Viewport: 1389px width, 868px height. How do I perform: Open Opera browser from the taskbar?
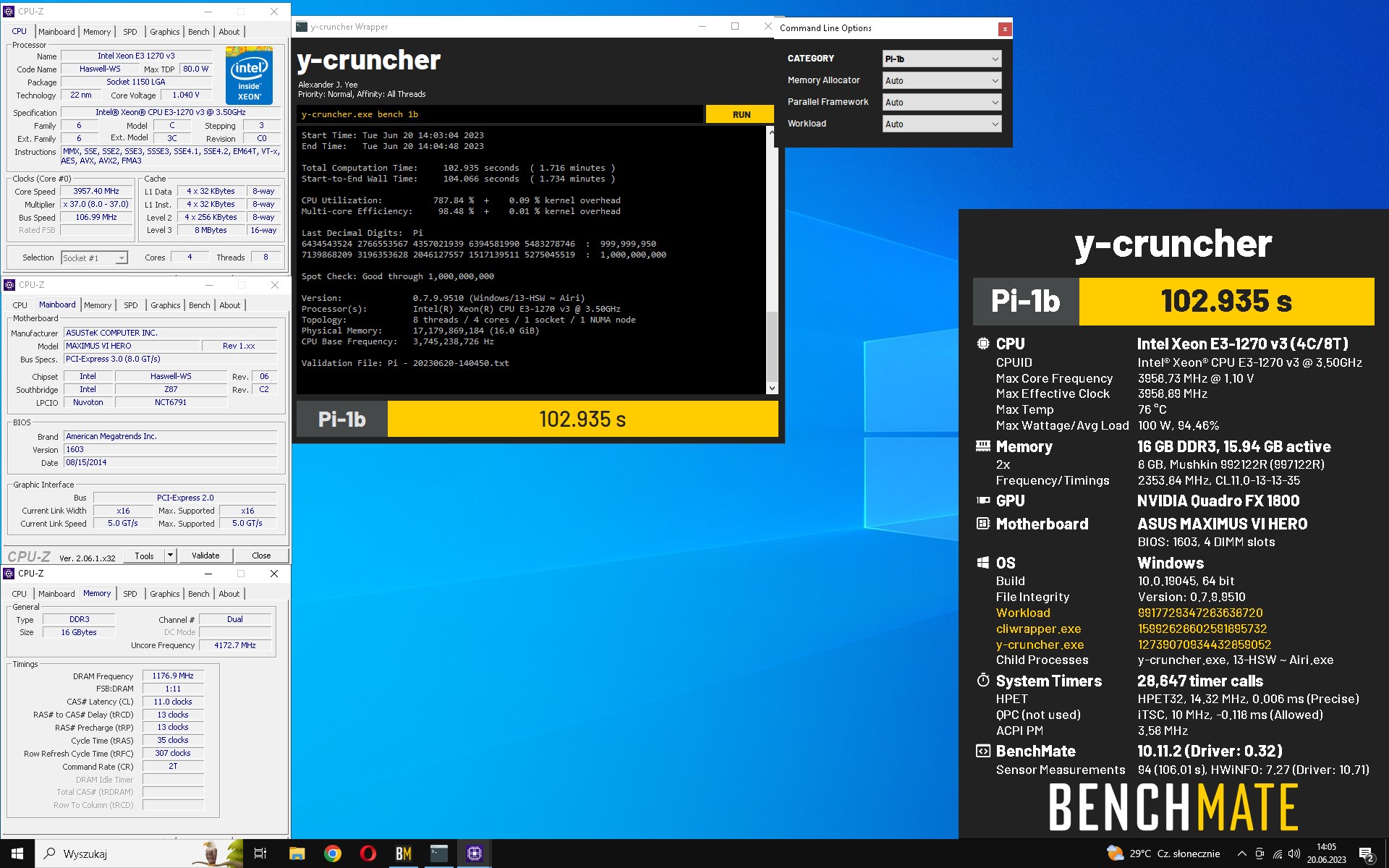[368, 854]
